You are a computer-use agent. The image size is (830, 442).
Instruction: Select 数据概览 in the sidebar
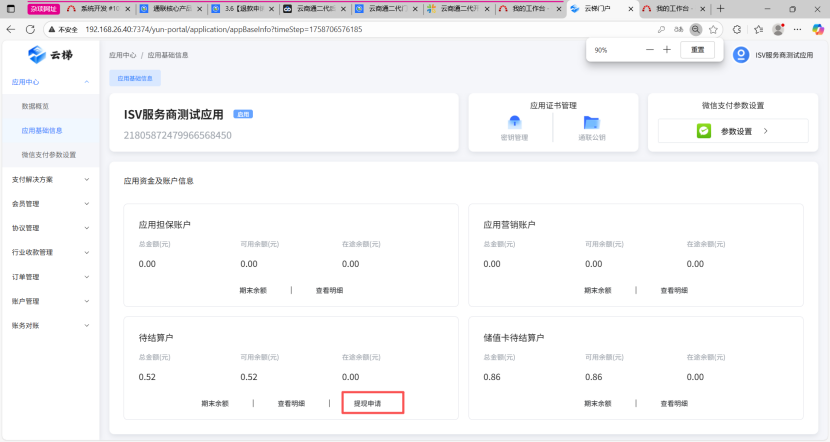coord(35,106)
